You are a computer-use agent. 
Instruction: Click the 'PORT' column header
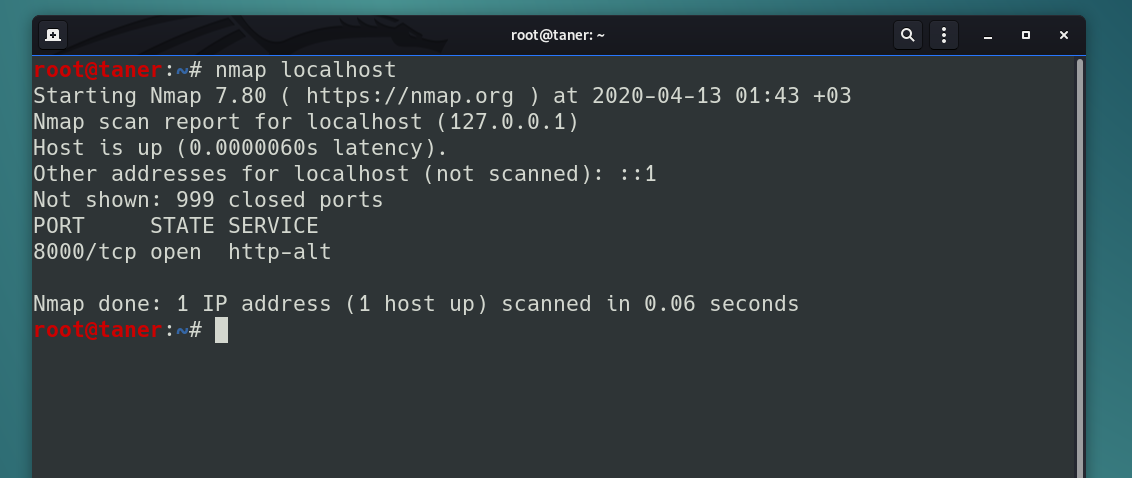click(58, 225)
